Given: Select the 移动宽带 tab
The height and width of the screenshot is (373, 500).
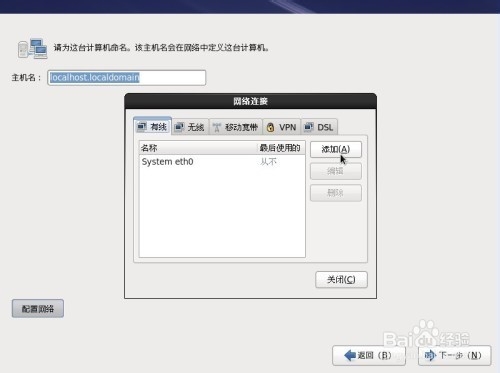Looking at the screenshot, I should [x=236, y=127].
